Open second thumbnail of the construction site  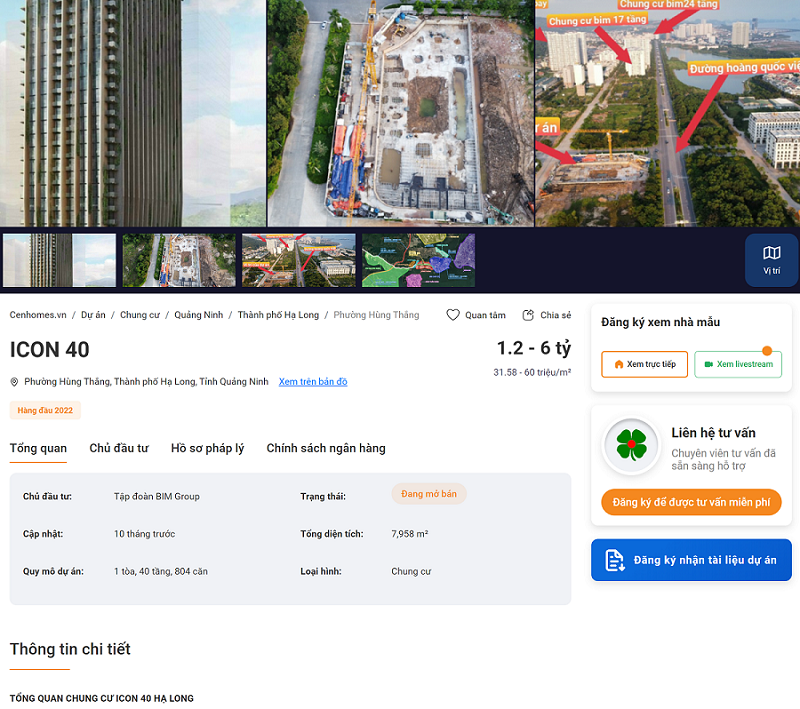pyautogui.click(x=179, y=260)
